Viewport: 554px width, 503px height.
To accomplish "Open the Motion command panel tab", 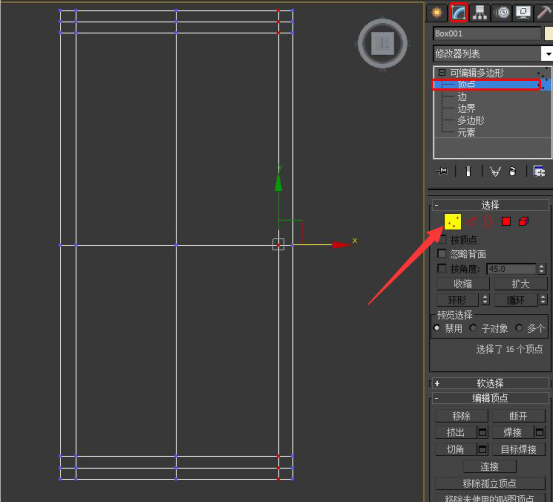I will point(502,13).
